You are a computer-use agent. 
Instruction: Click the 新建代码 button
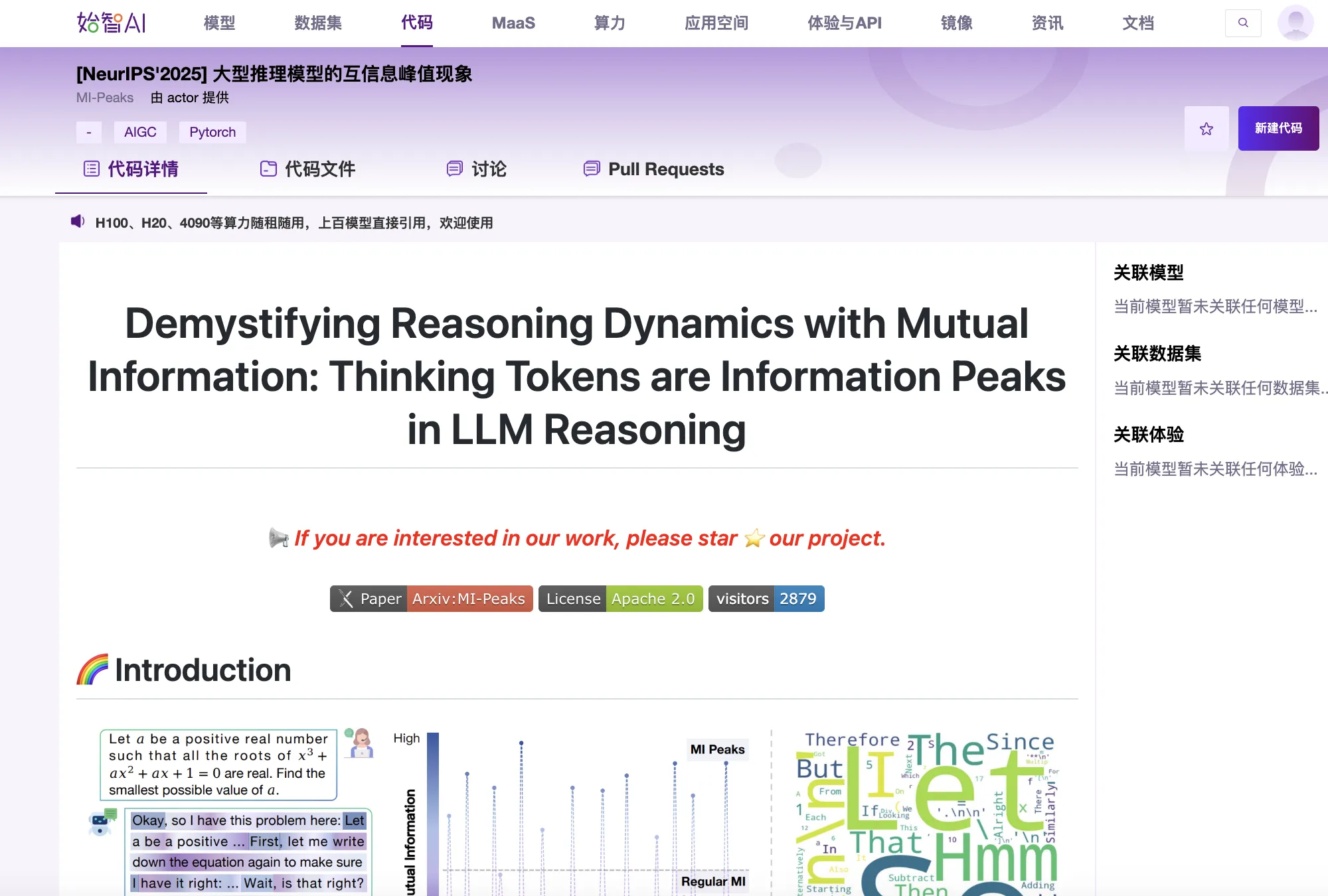pyautogui.click(x=1278, y=129)
